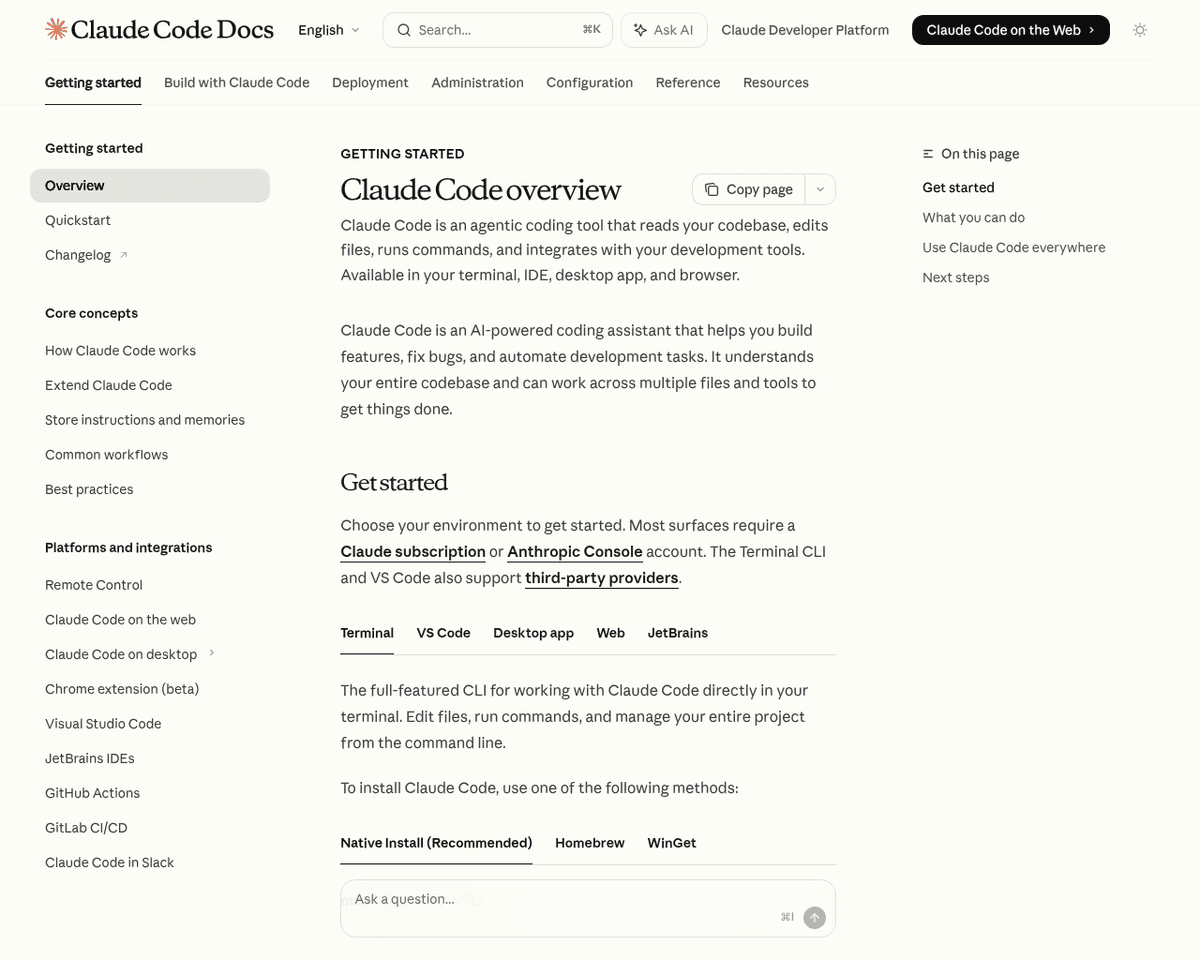1200x960 pixels.
Task: Jump to the What you can do section
Action: [x=973, y=218]
